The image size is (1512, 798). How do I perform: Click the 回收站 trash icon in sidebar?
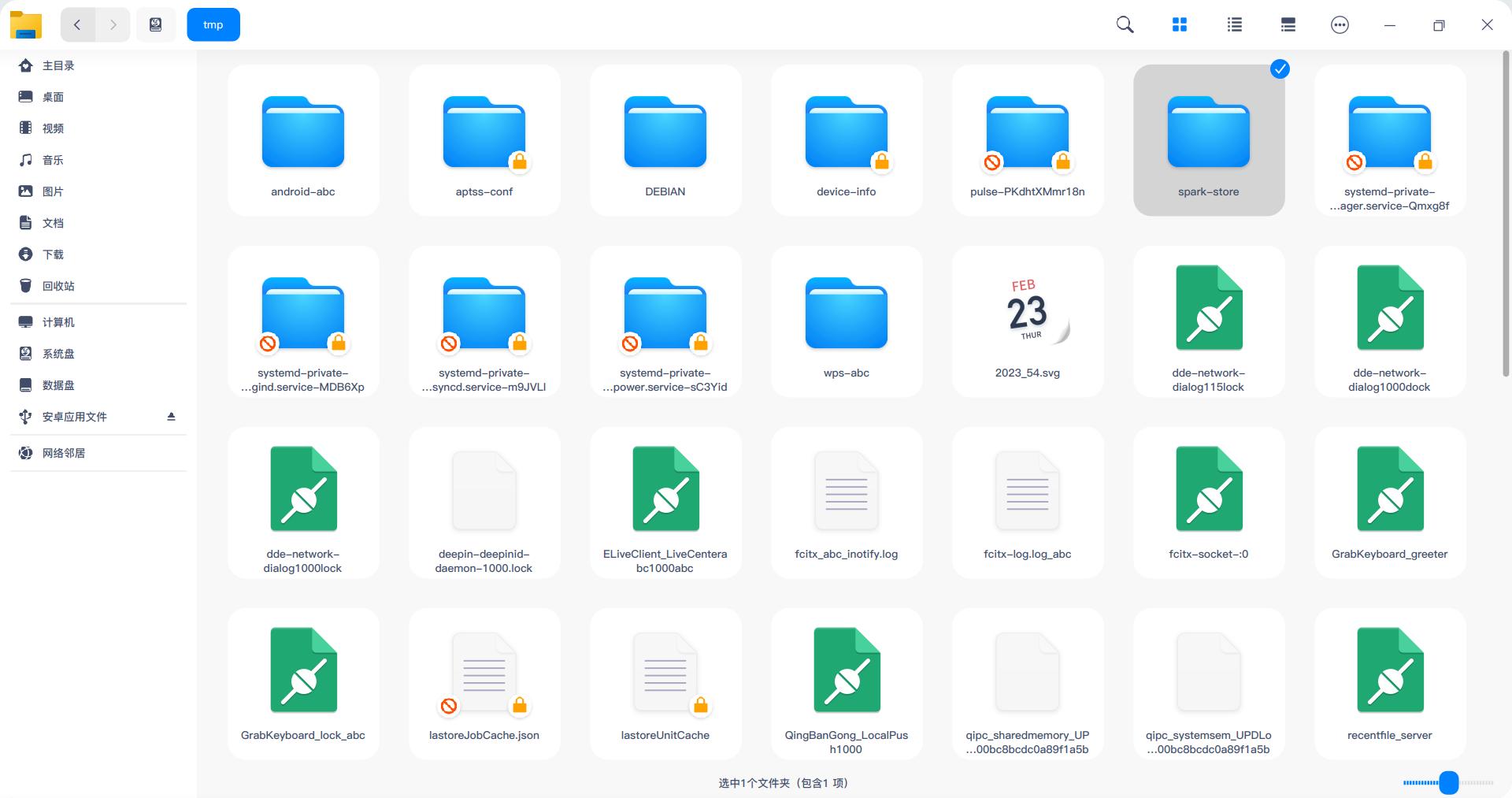tap(56, 285)
